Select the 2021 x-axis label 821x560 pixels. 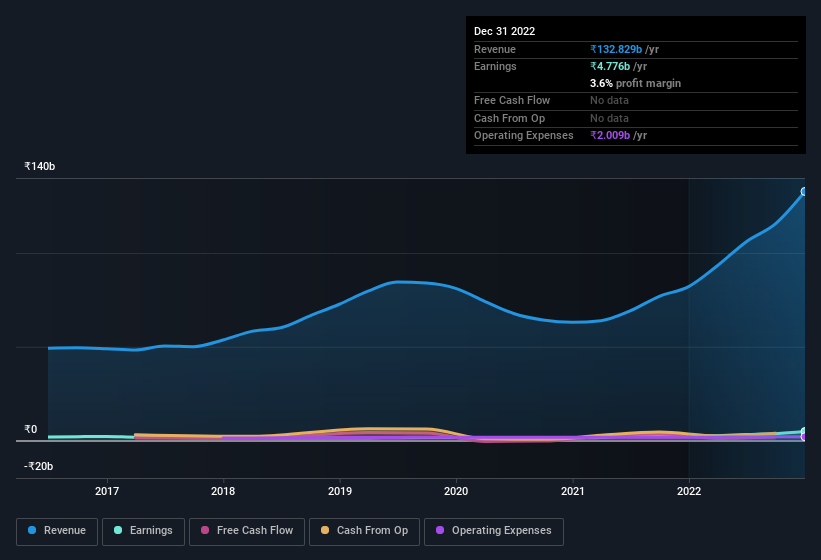pyautogui.click(x=573, y=491)
